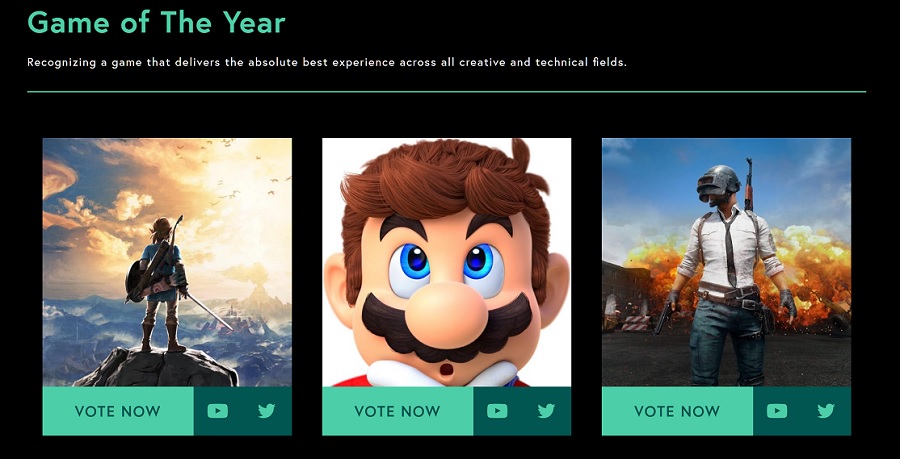
Task: Vote now for the Zelda game
Action: [118, 411]
